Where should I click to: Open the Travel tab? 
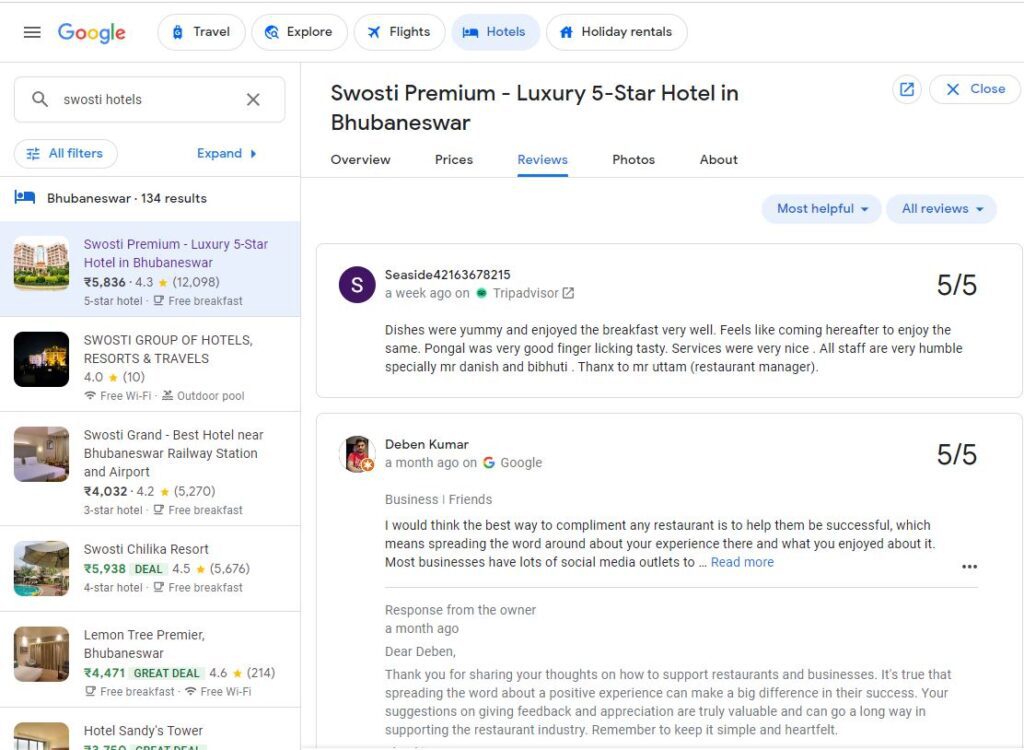click(x=201, y=32)
